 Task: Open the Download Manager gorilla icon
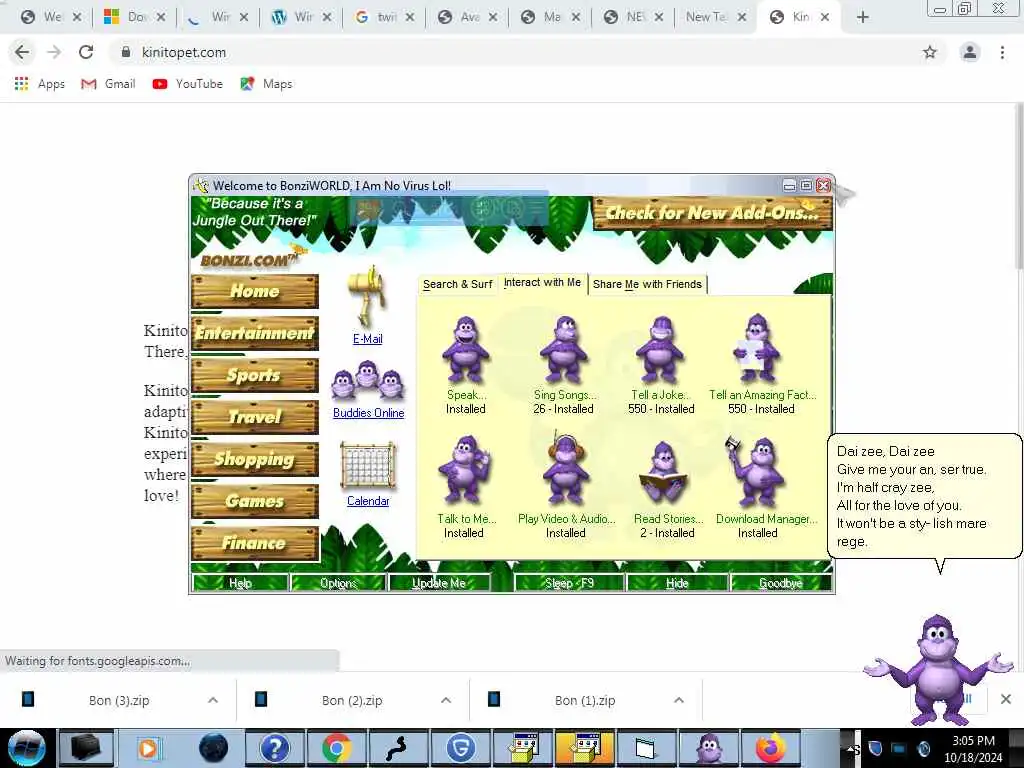[756, 472]
